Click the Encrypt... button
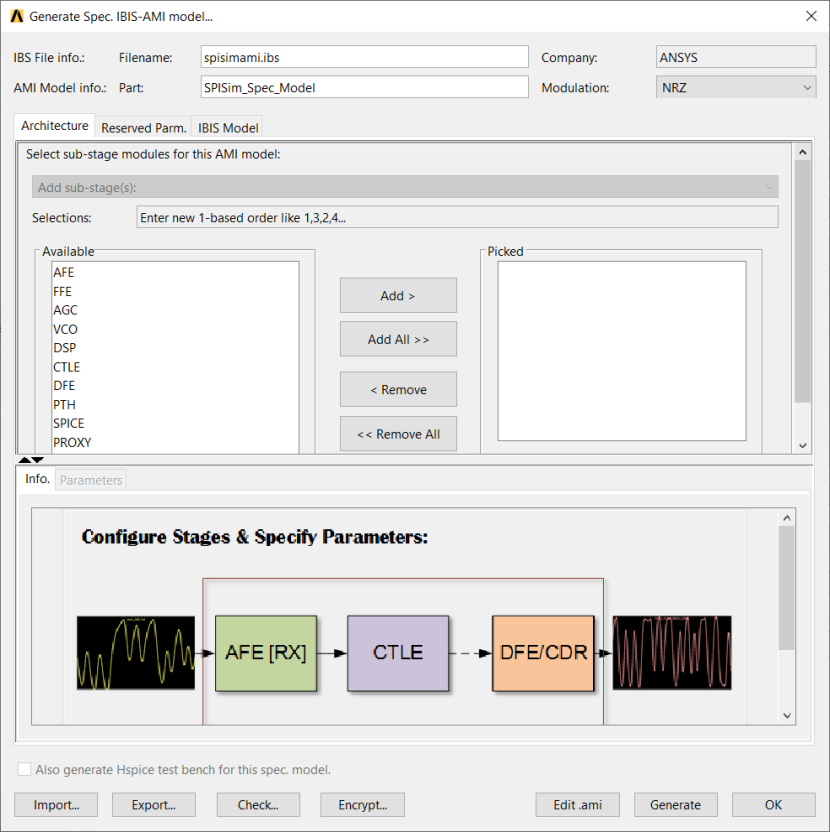The height and width of the screenshot is (832, 830). [x=362, y=804]
